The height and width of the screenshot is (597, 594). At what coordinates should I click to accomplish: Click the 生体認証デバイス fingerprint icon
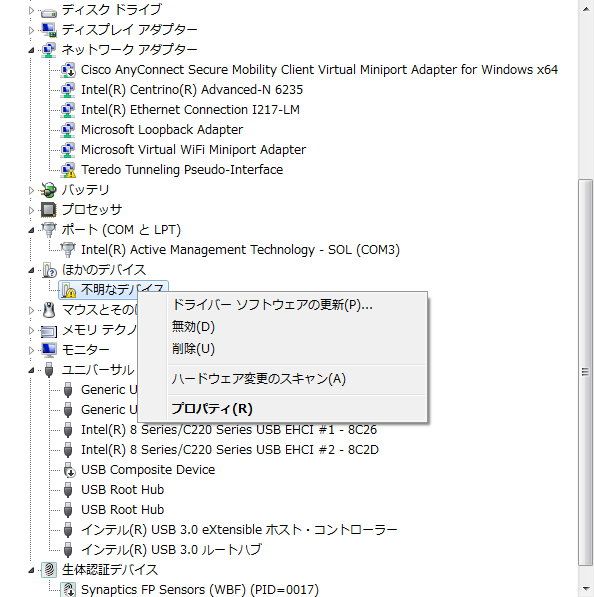click(x=49, y=570)
